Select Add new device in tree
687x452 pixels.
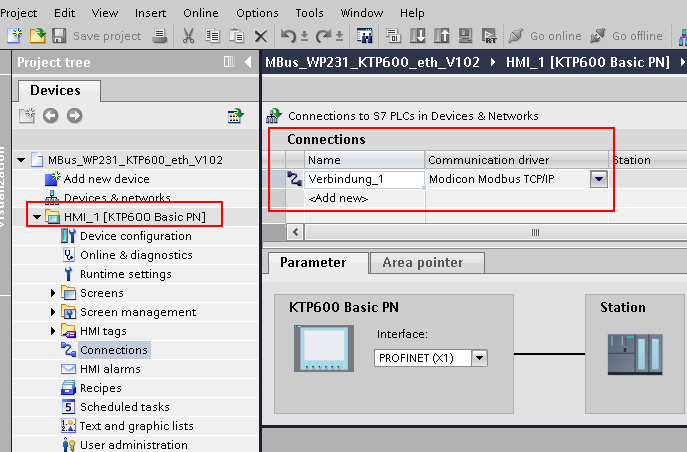(106, 179)
